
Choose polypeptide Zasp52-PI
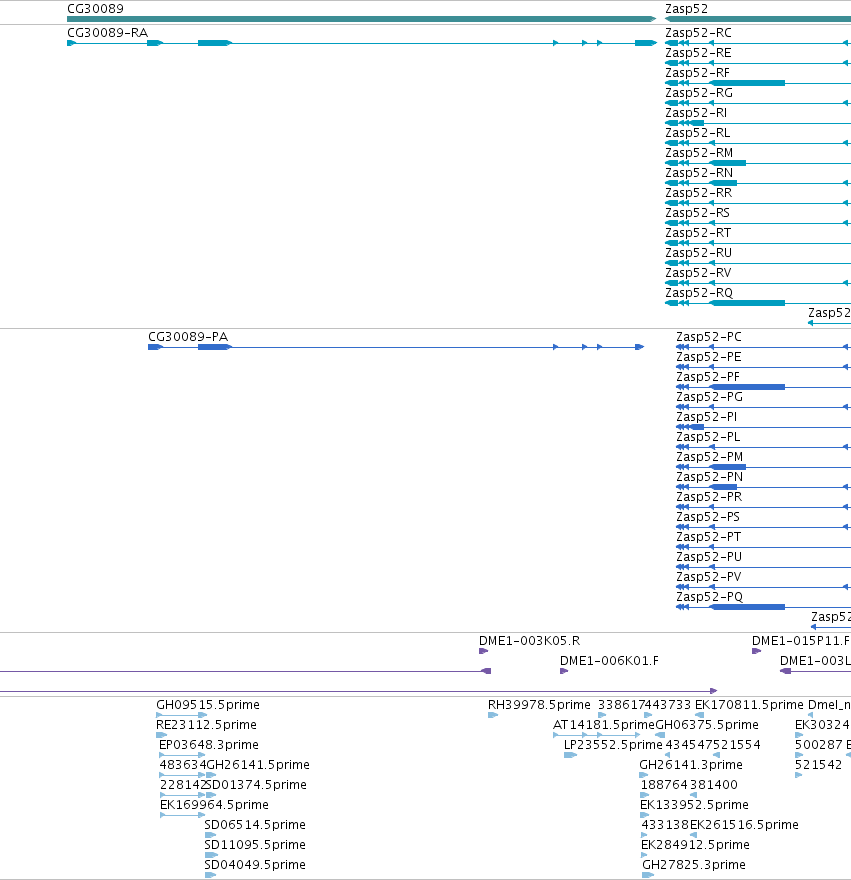click(707, 417)
